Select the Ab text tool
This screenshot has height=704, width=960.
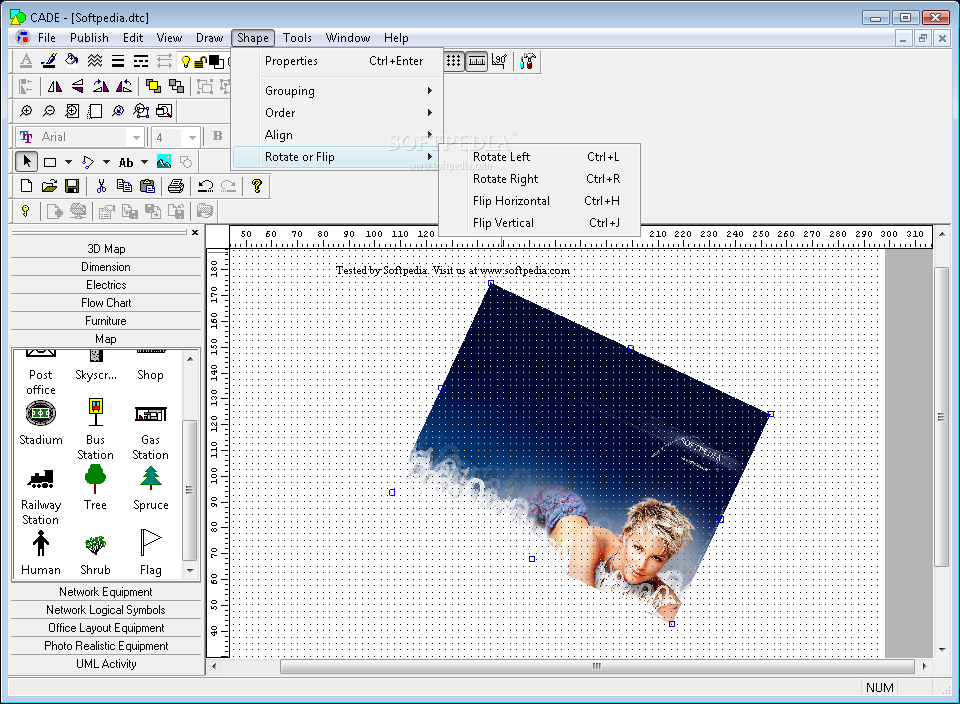[x=126, y=162]
